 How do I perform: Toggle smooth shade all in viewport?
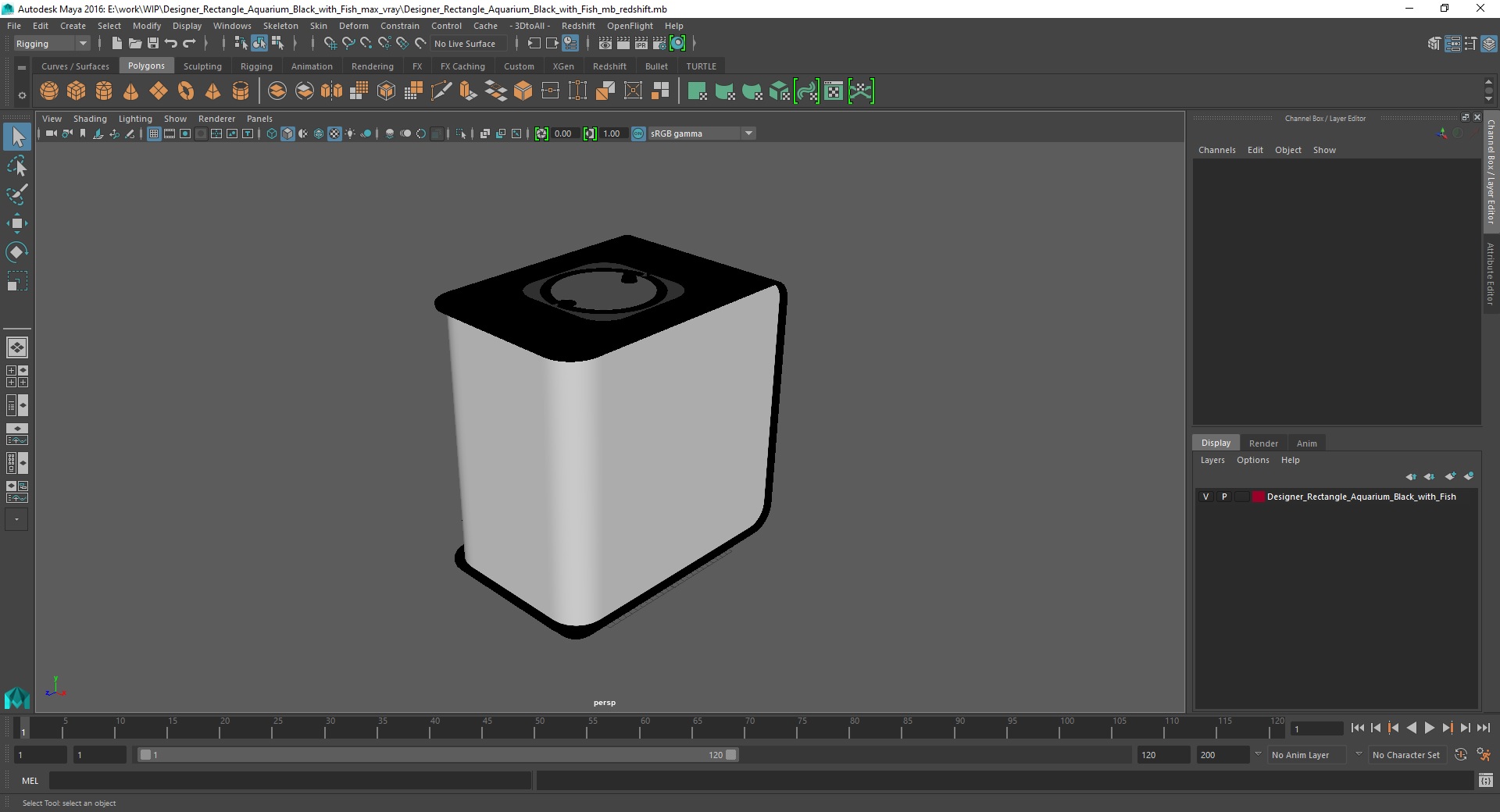pos(287,134)
